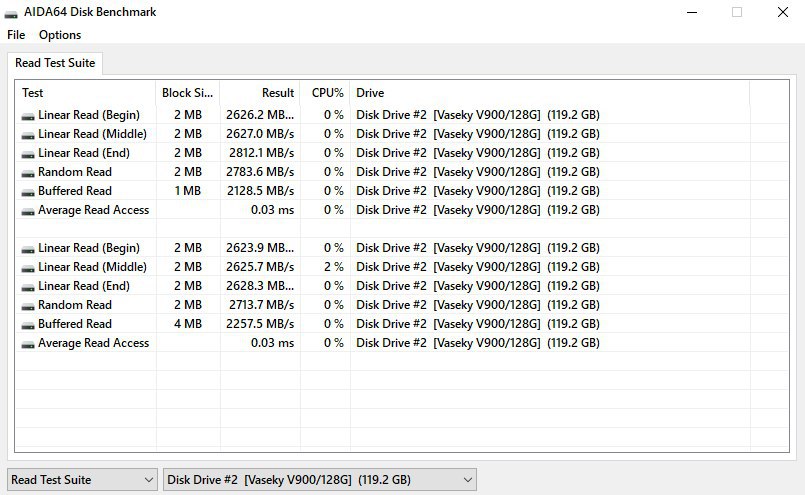Open the Options menu

[x=60, y=35]
